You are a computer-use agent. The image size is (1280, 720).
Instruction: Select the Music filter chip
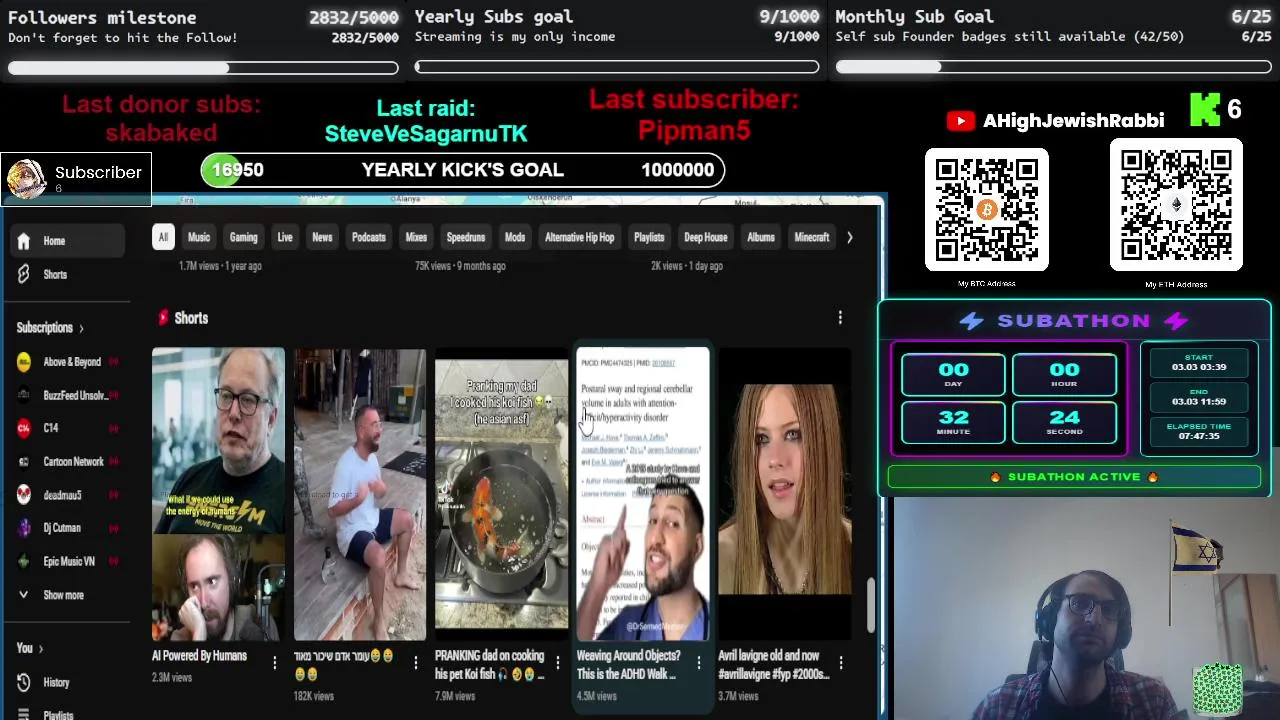pyautogui.click(x=199, y=238)
